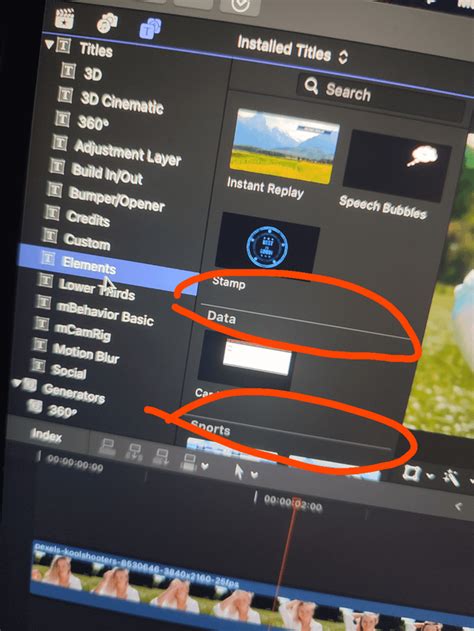Click the white card thumbnail under Data

[x=247, y=359]
